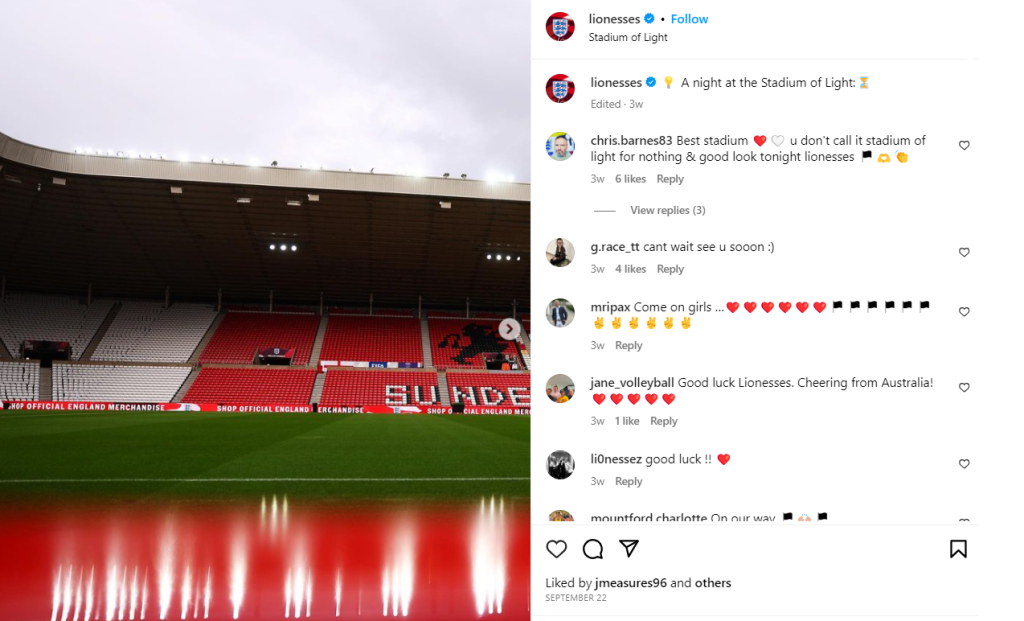
Task: Like the post with the heart icon
Action: click(556, 549)
